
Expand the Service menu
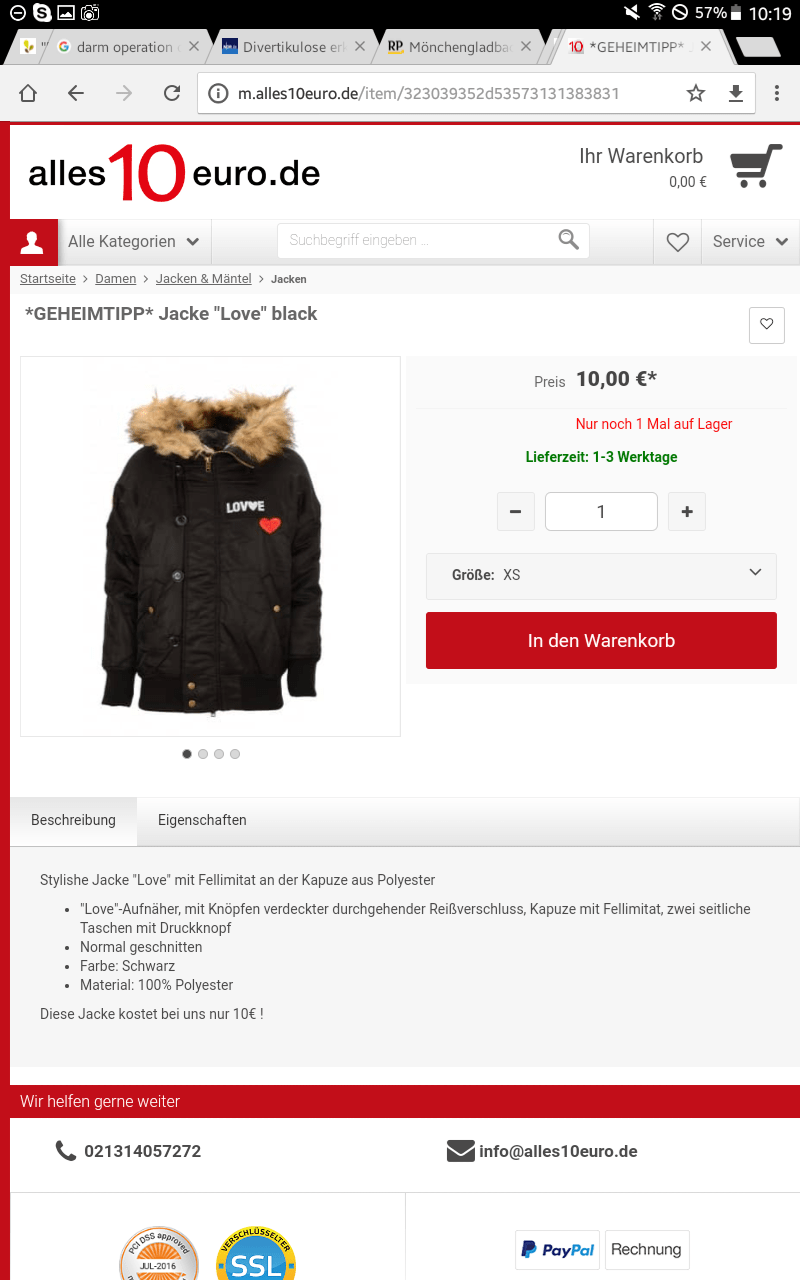[x=751, y=242]
